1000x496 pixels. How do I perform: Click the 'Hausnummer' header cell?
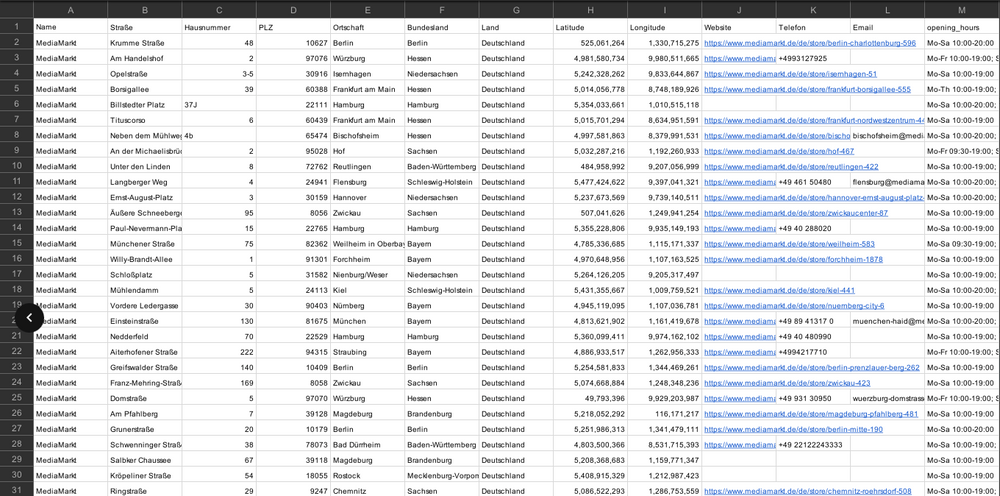[219, 27]
